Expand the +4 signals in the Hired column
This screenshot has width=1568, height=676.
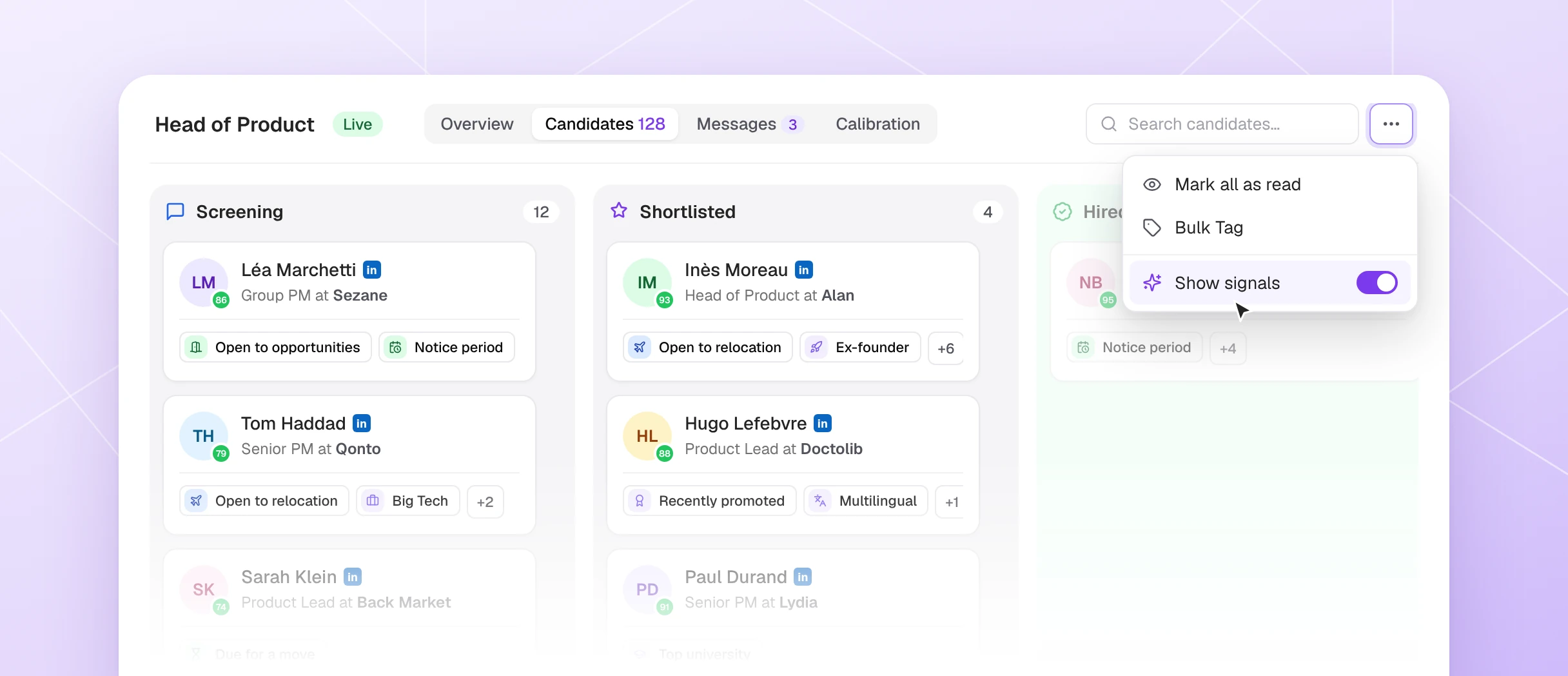point(1228,348)
